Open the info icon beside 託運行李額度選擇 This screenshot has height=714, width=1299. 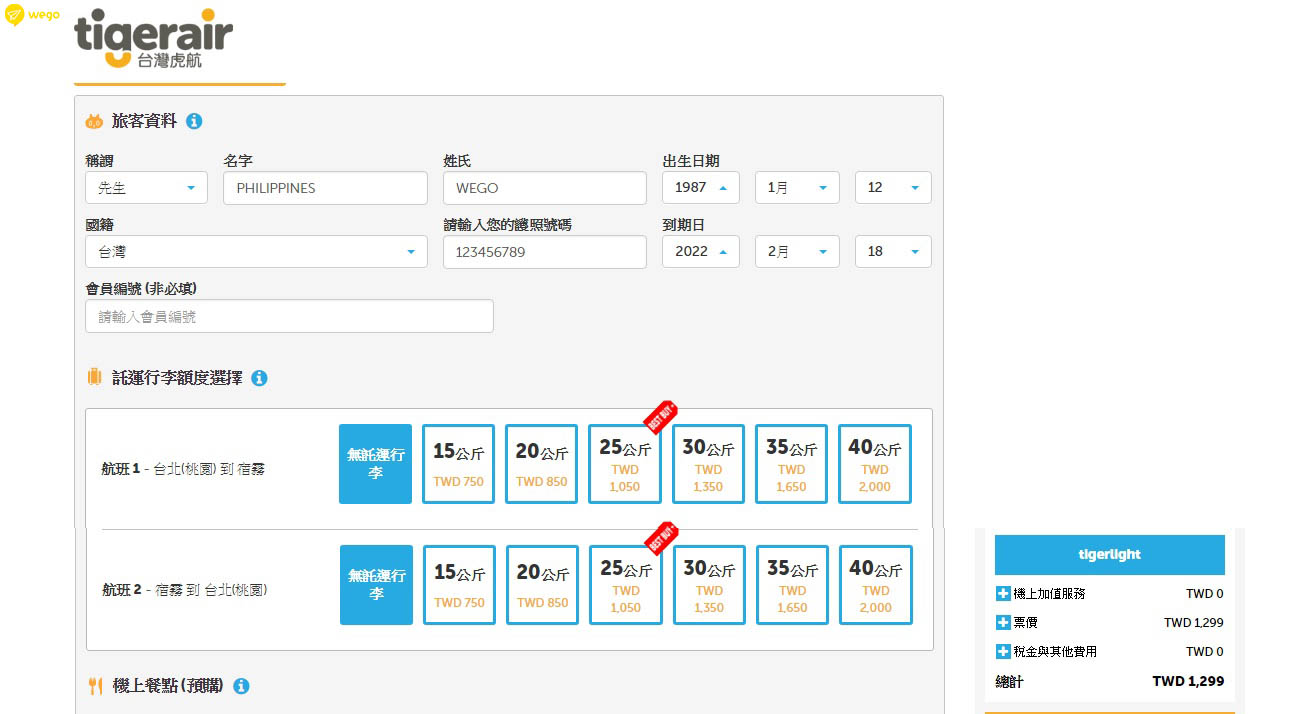tap(259, 378)
